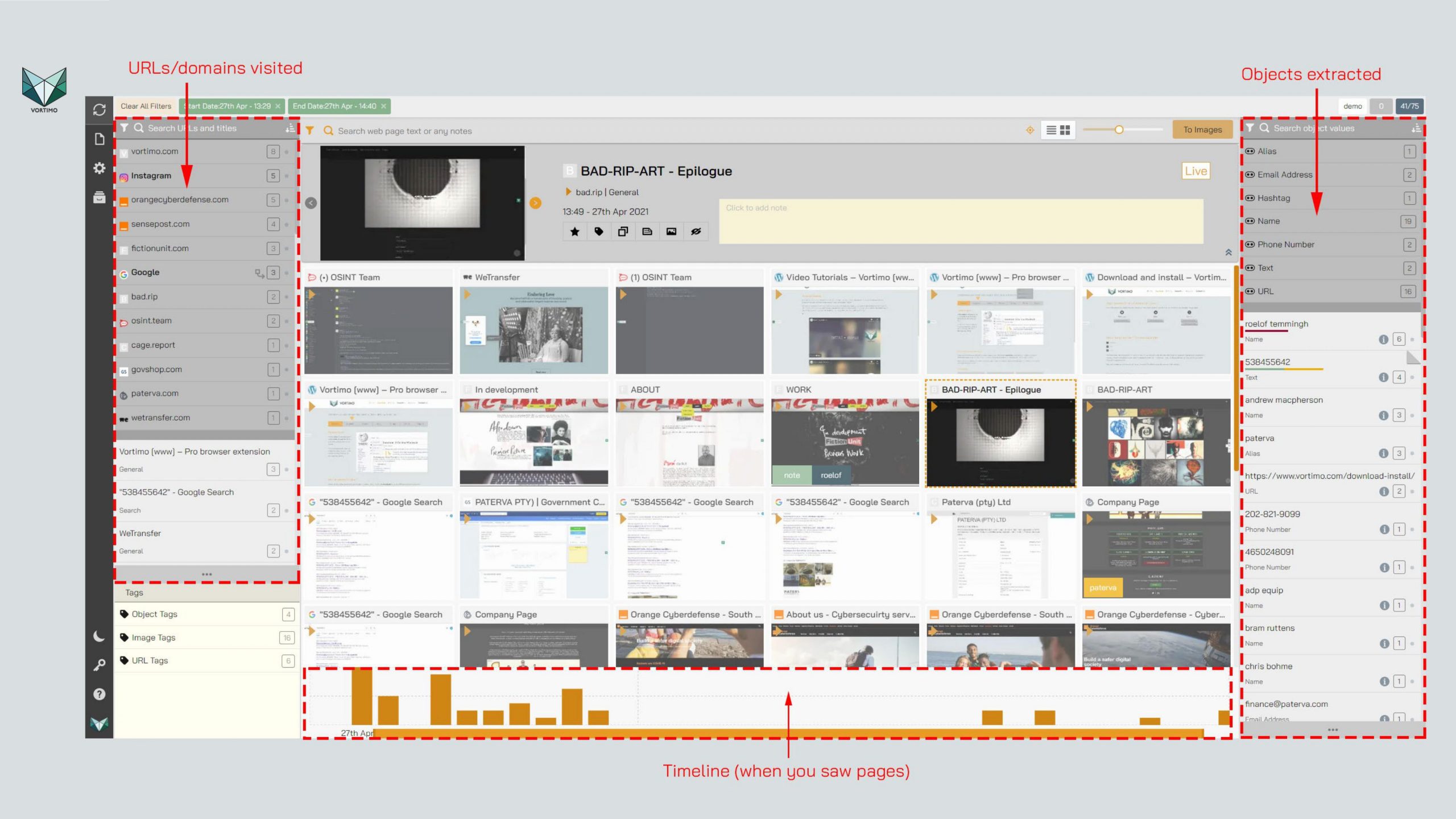Image resolution: width=1456 pixels, height=819 pixels.
Task: Select the osint.team domain row
Action: (206, 321)
